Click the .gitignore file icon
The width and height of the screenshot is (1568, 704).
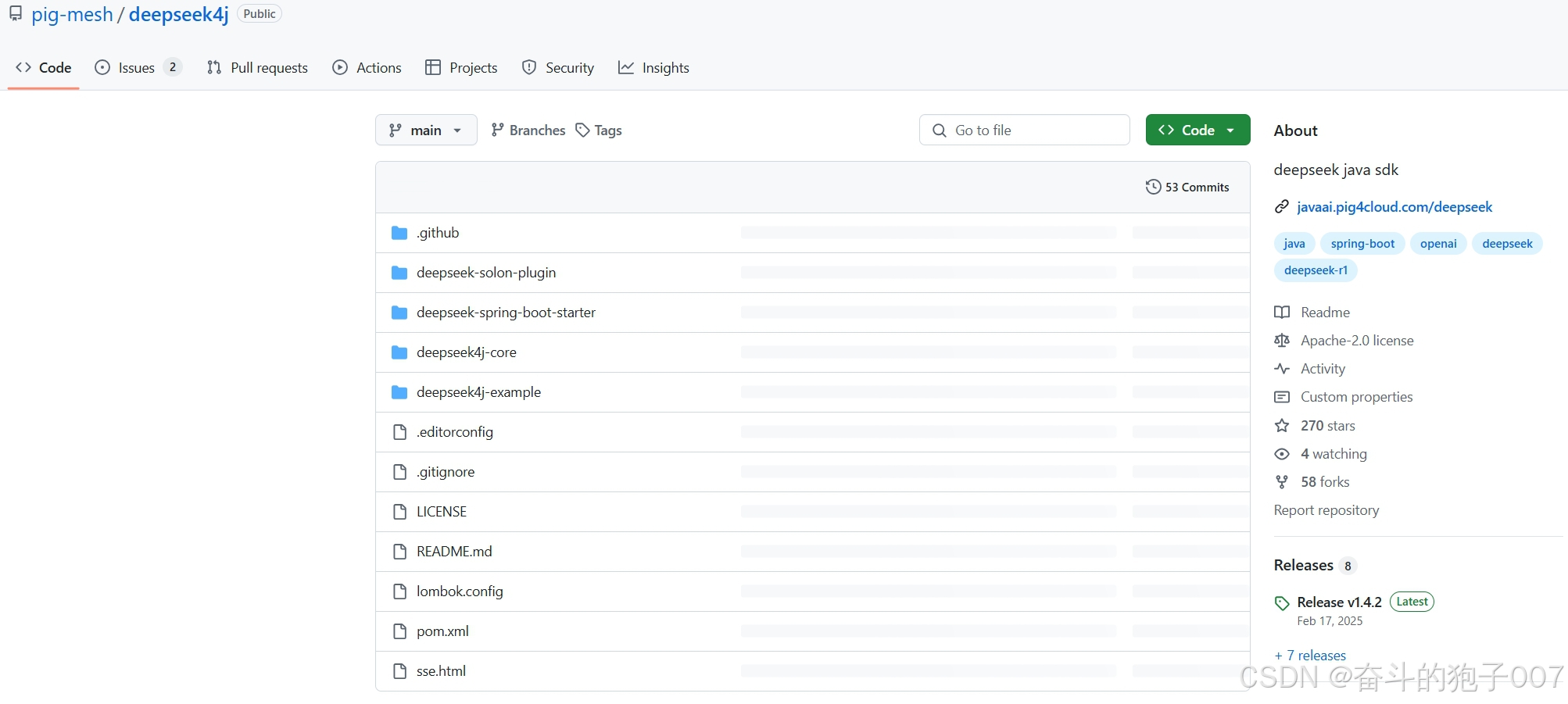399,472
